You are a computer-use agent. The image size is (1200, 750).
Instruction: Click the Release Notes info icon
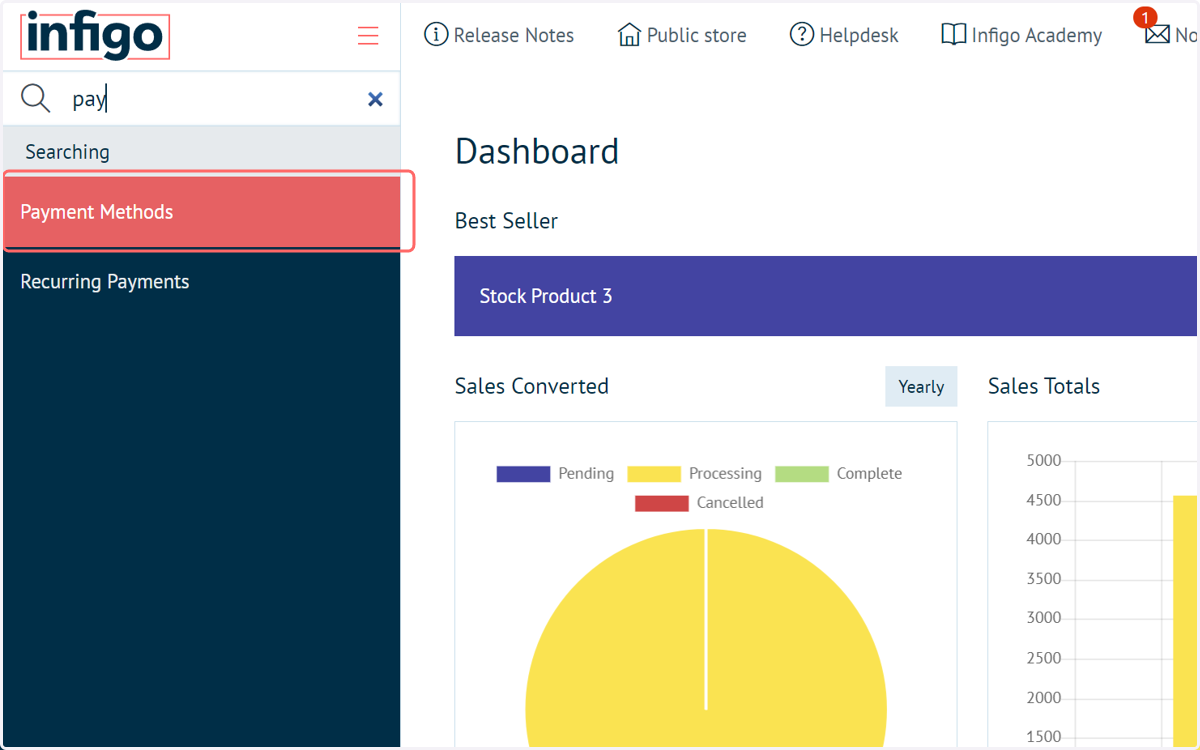point(436,35)
